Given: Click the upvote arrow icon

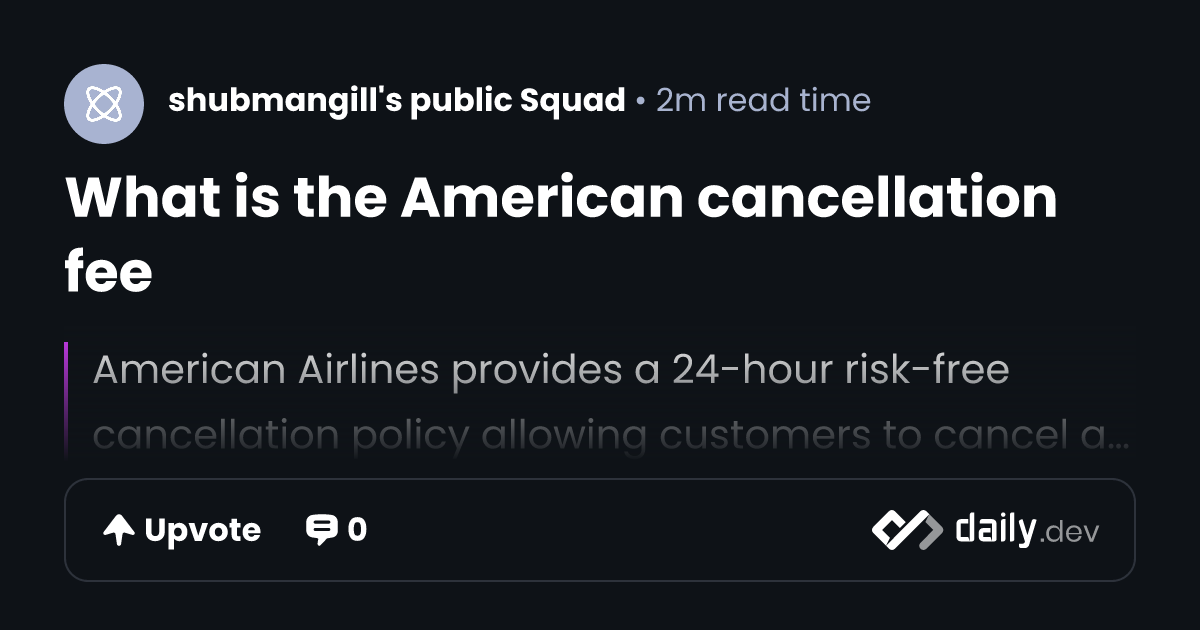Looking at the screenshot, I should [119, 530].
